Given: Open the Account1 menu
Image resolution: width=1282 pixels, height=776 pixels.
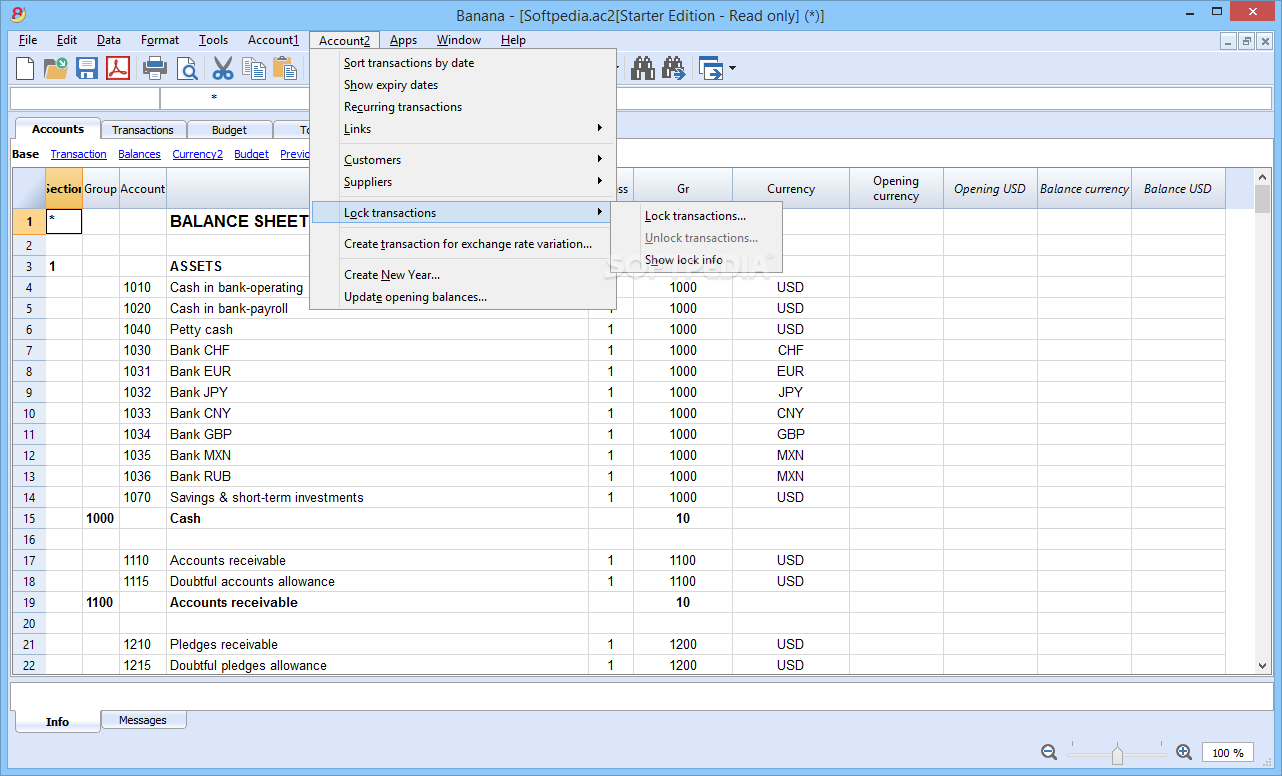Looking at the screenshot, I should [273, 40].
